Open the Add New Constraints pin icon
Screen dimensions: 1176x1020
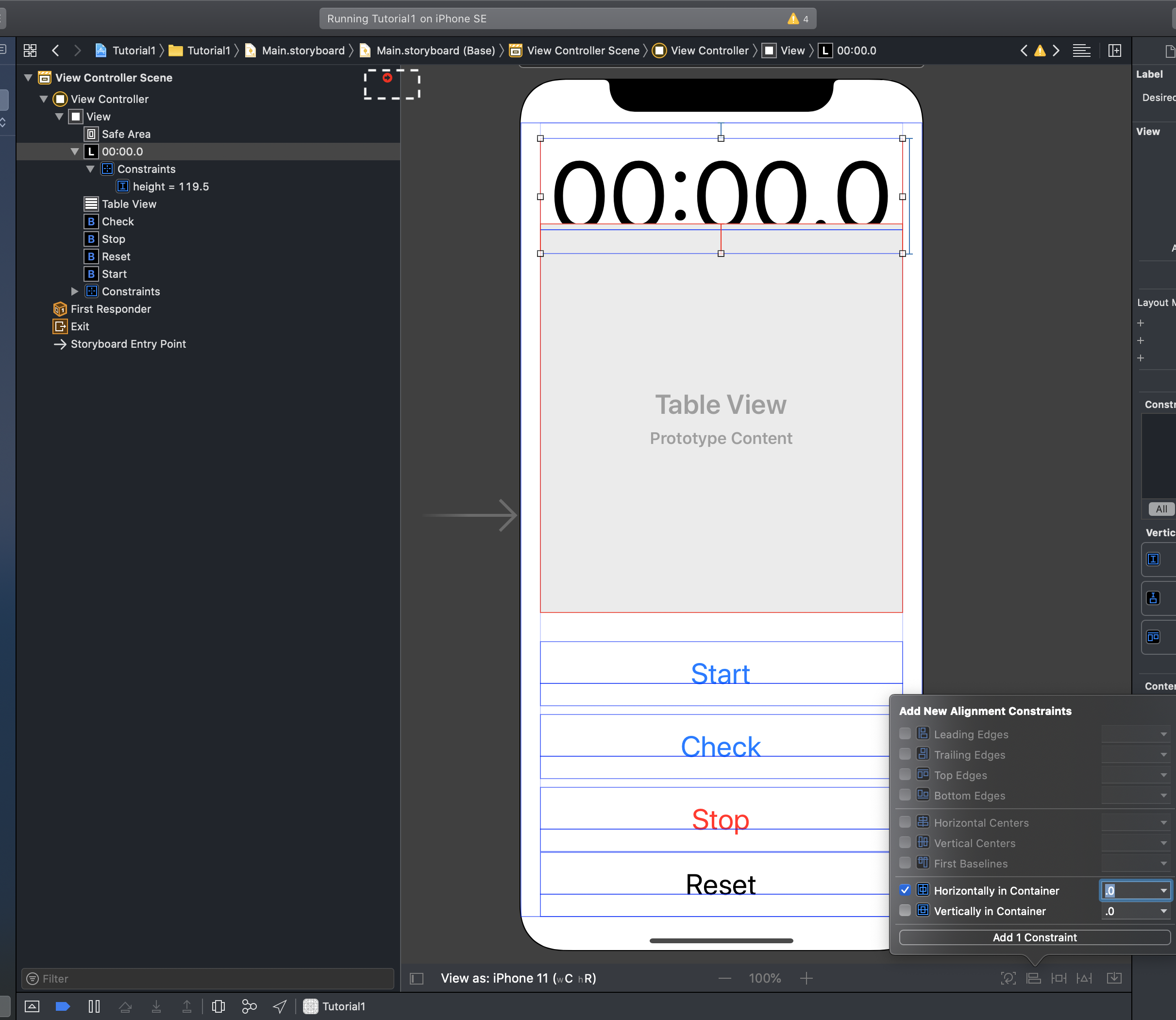(x=1058, y=978)
